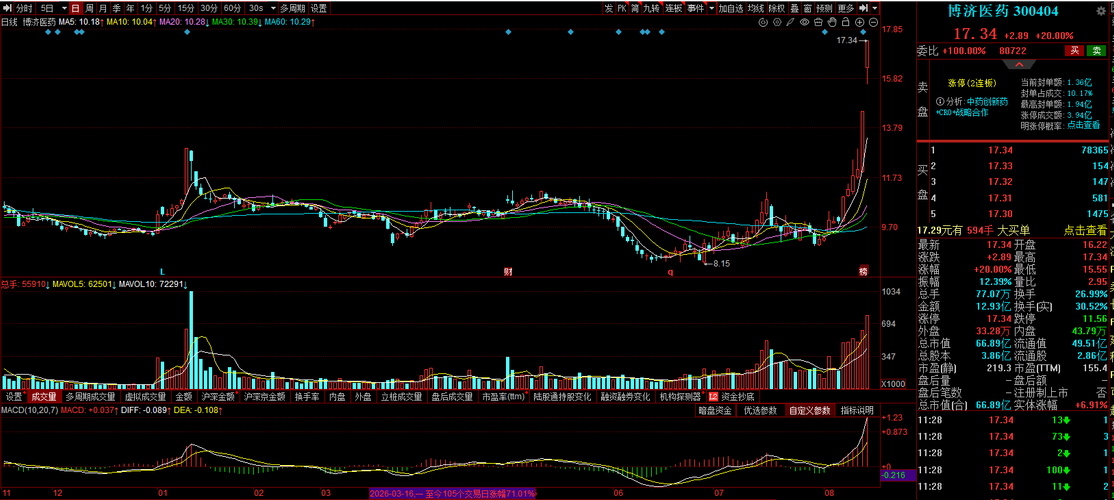The width and height of the screenshot is (1114, 500).
Task: Open the dropdown arrow next to 事件
Action: (710, 9)
